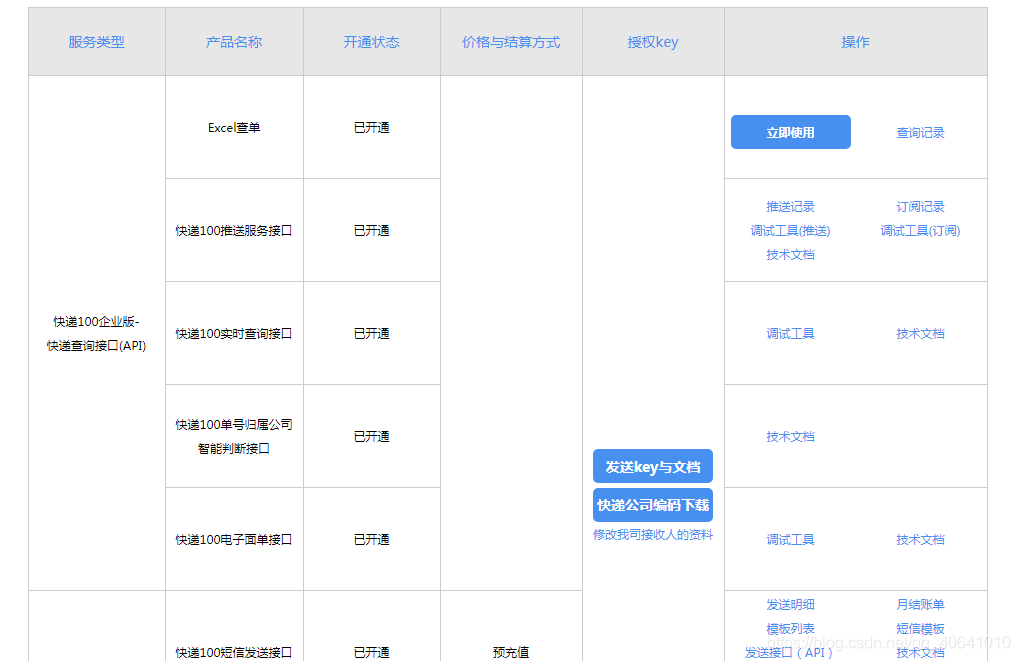Open 调试工具(推送) for push API
Screen dimensions: 1020x661
pyautogui.click(x=789, y=231)
